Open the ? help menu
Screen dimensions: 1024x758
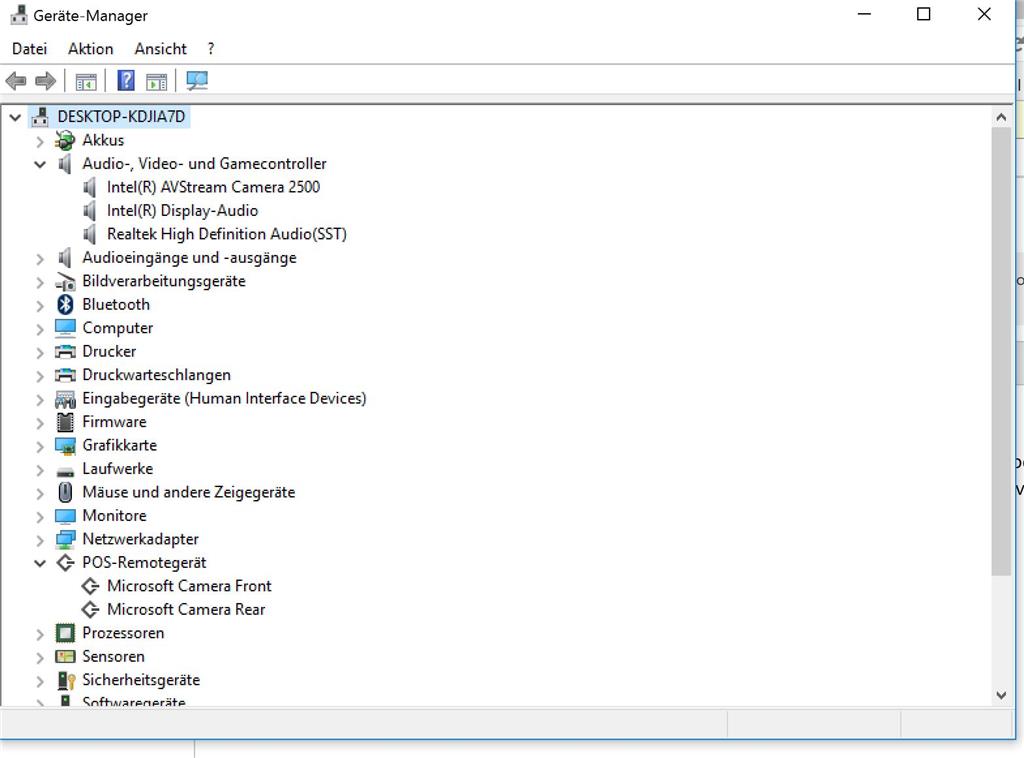click(x=211, y=49)
